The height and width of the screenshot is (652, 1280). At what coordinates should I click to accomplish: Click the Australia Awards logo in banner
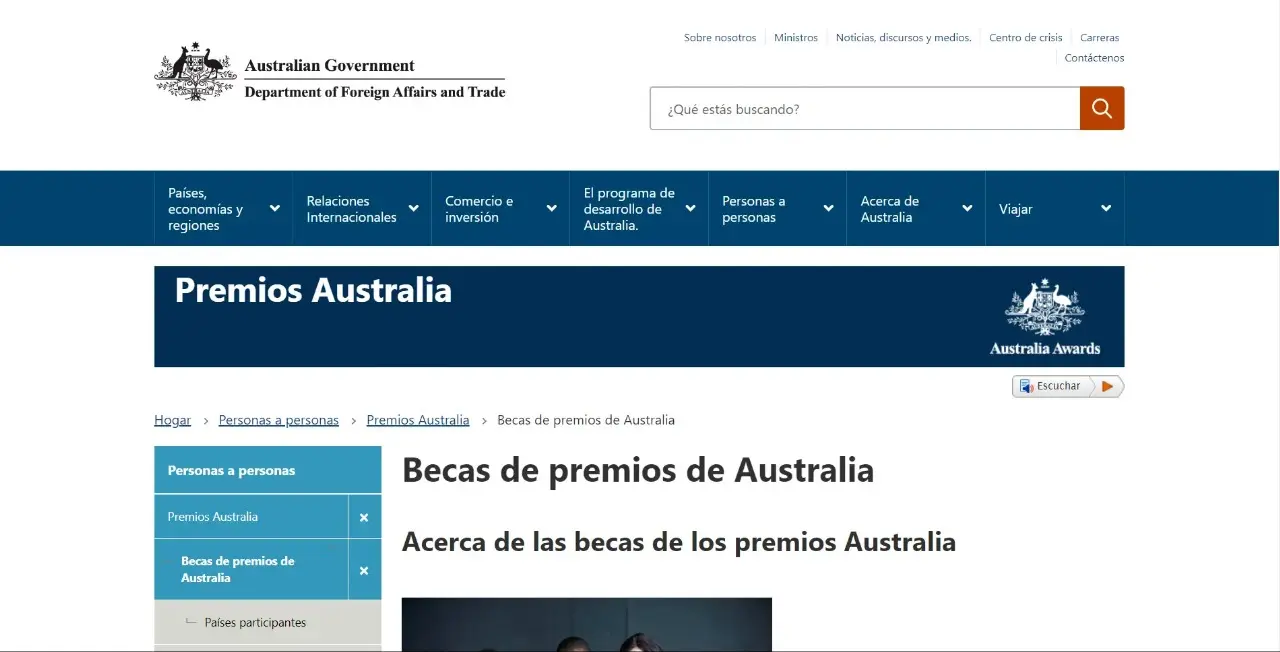(x=1044, y=317)
